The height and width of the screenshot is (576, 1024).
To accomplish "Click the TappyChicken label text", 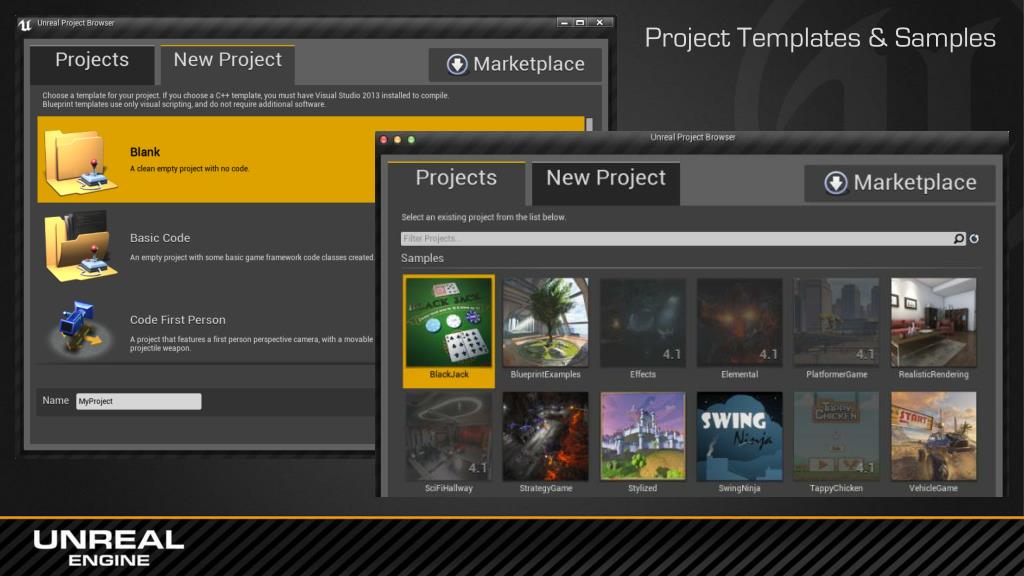I will point(836,488).
